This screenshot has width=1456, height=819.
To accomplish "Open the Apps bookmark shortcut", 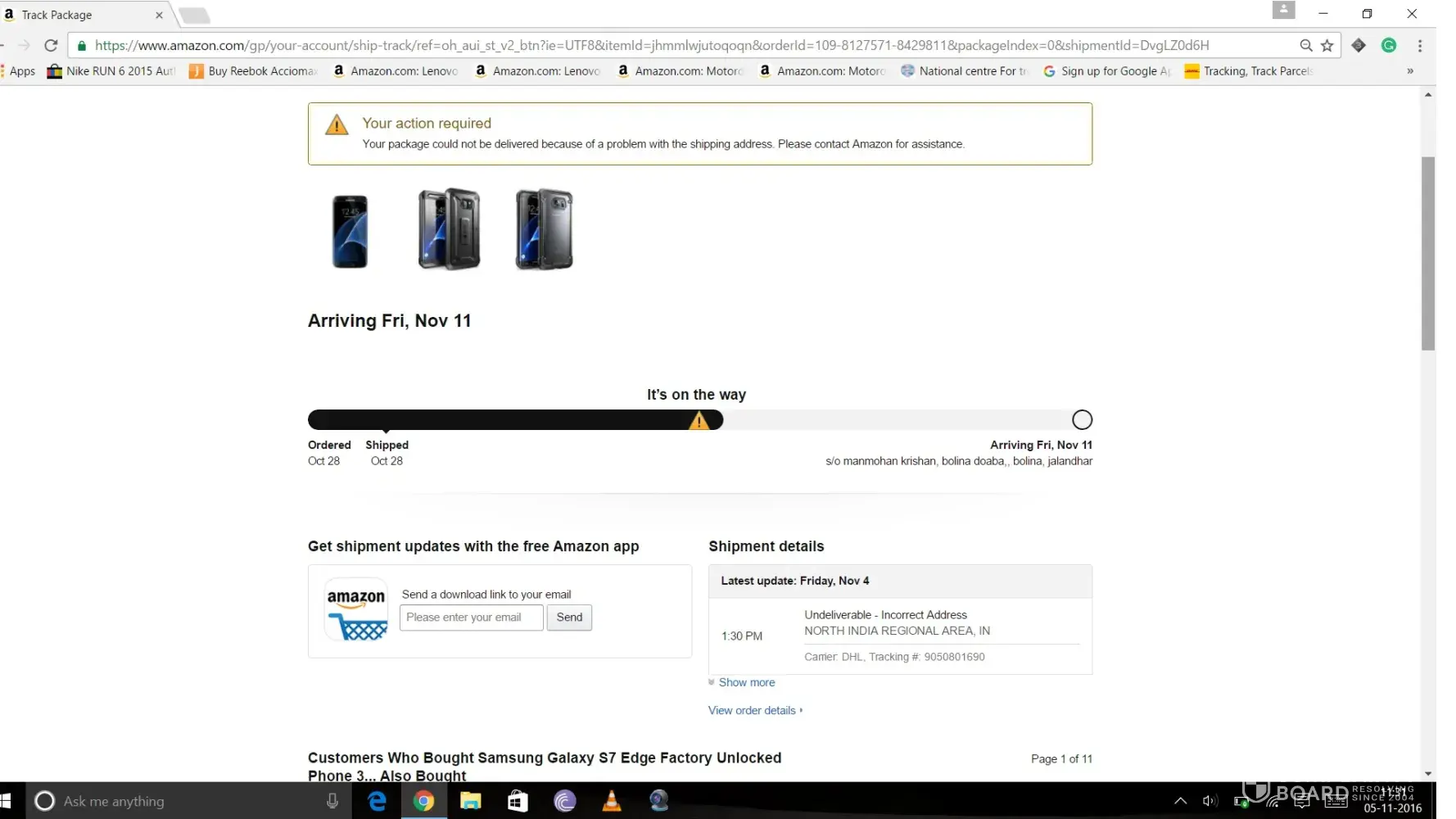I will [x=18, y=71].
